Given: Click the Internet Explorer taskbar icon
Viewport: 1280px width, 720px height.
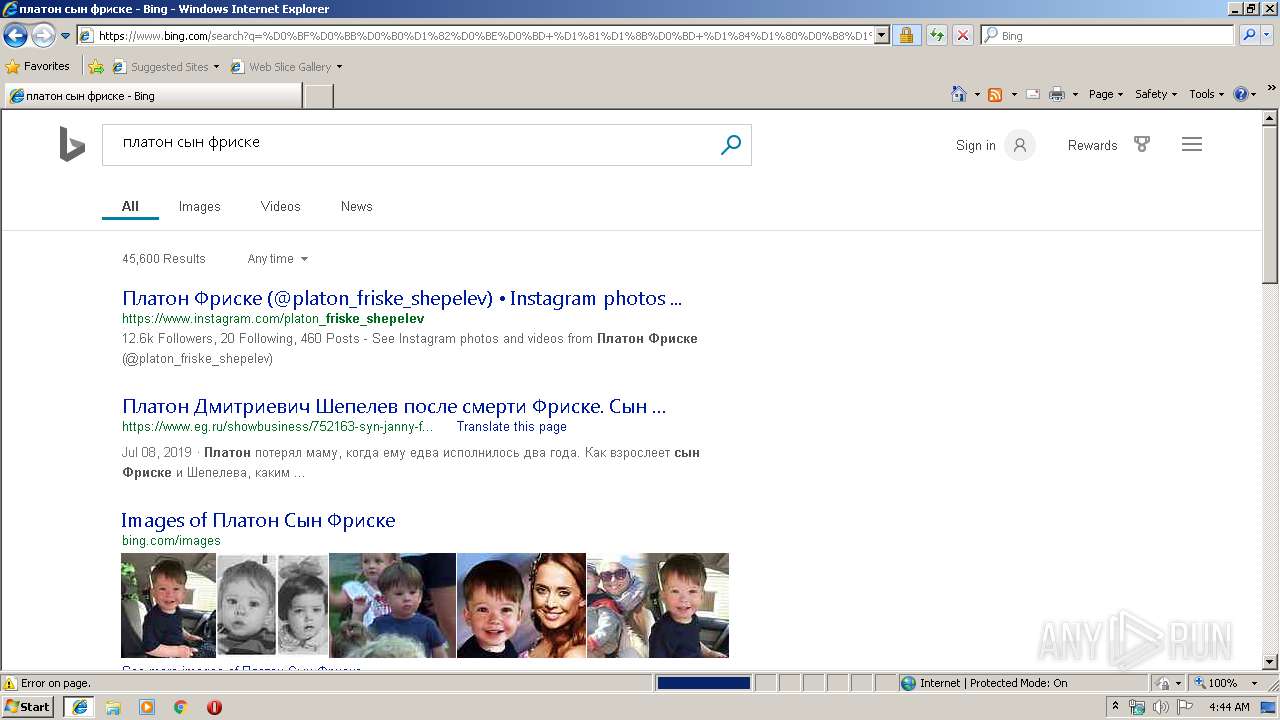Looking at the screenshot, I should click(80, 707).
